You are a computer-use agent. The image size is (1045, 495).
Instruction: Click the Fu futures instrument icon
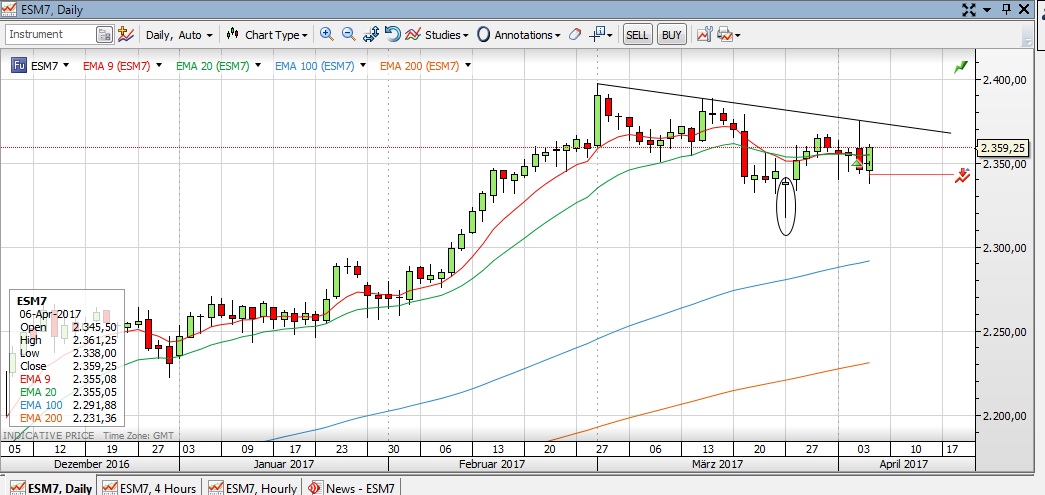click(19, 65)
